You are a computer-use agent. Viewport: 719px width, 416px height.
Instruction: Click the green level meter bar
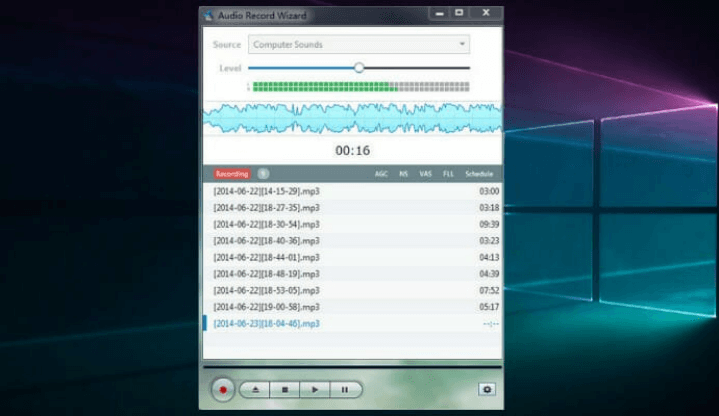point(361,86)
